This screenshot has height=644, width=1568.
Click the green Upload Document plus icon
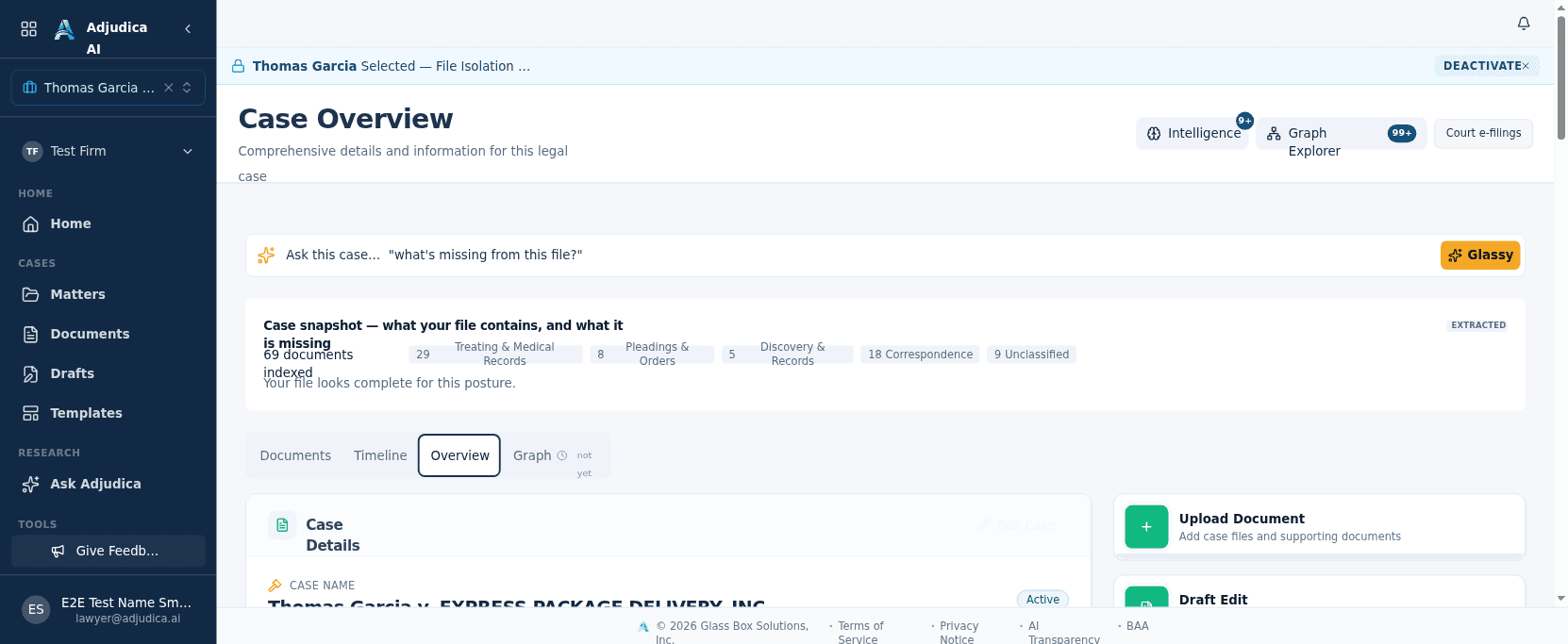click(1146, 527)
